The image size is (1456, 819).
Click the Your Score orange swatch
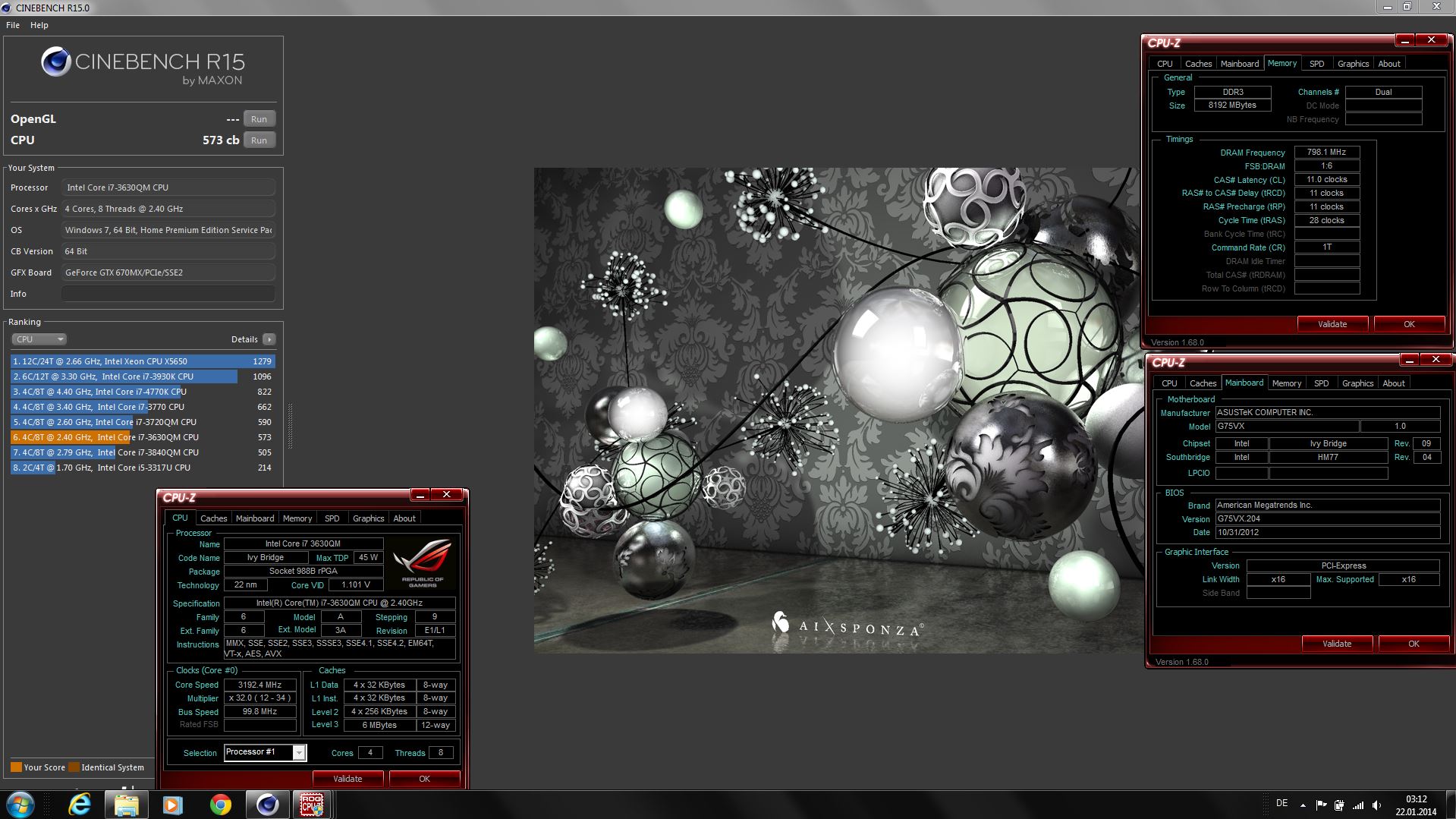(x=16, y=767)
